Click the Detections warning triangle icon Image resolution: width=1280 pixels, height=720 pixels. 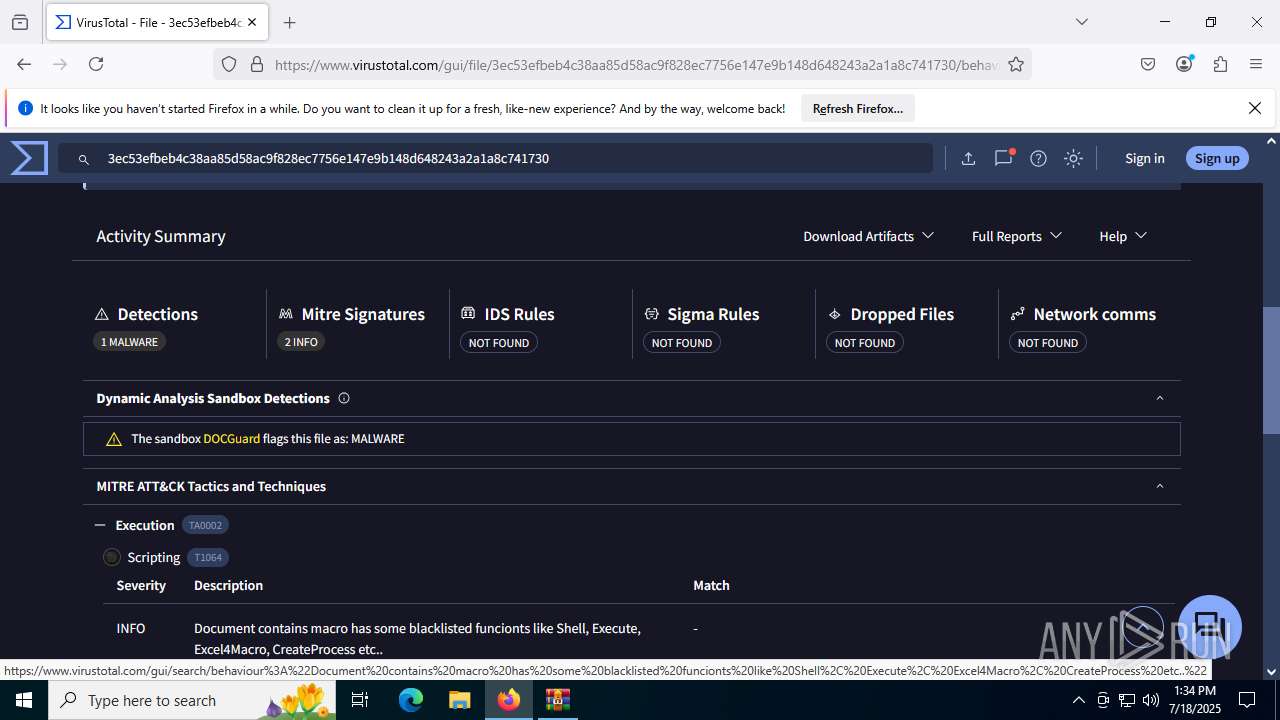(102, 314)
